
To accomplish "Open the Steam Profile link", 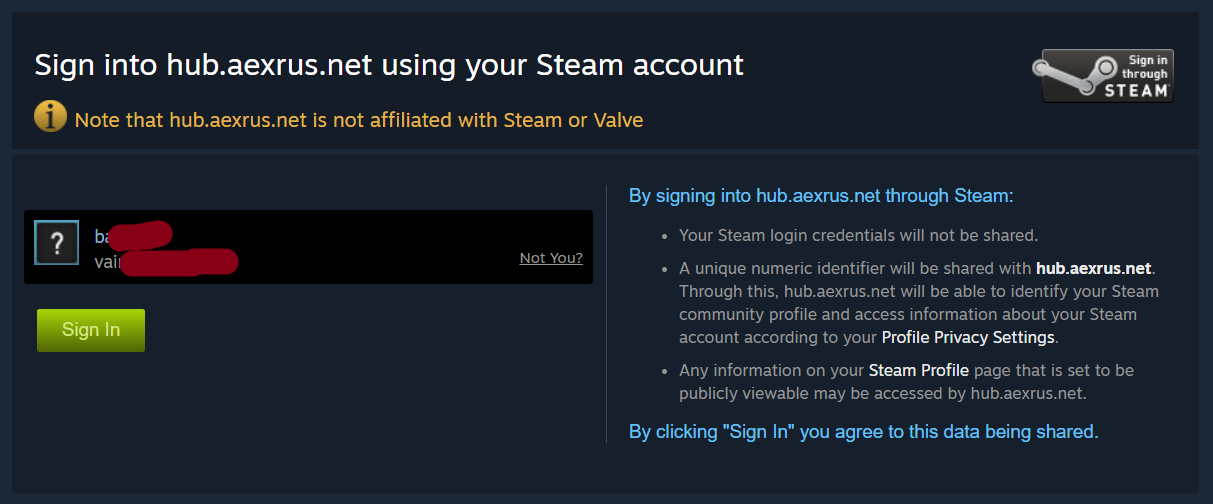I will 919,370.
